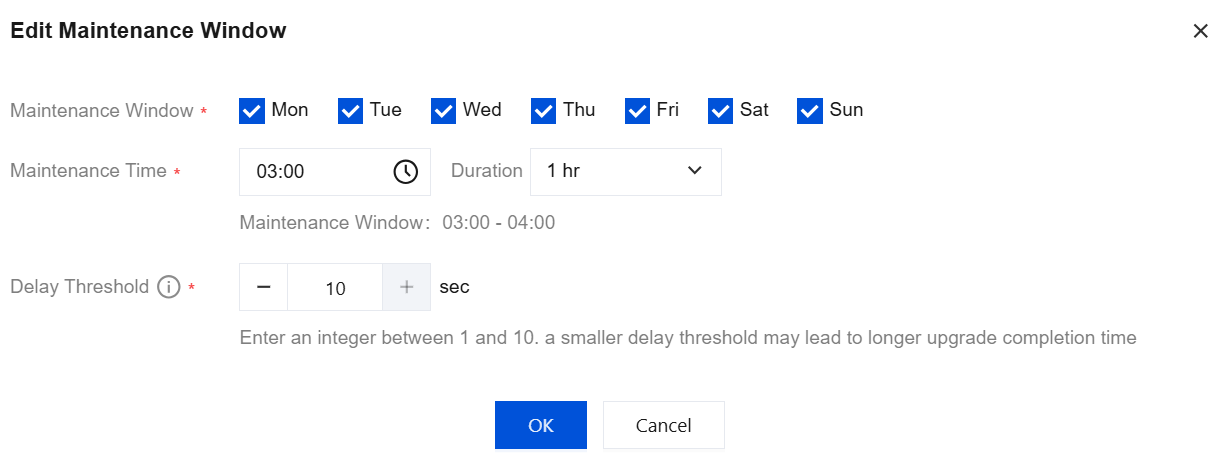
Task: Click the 03:00 maintenance time field
Action: [315, 172]
